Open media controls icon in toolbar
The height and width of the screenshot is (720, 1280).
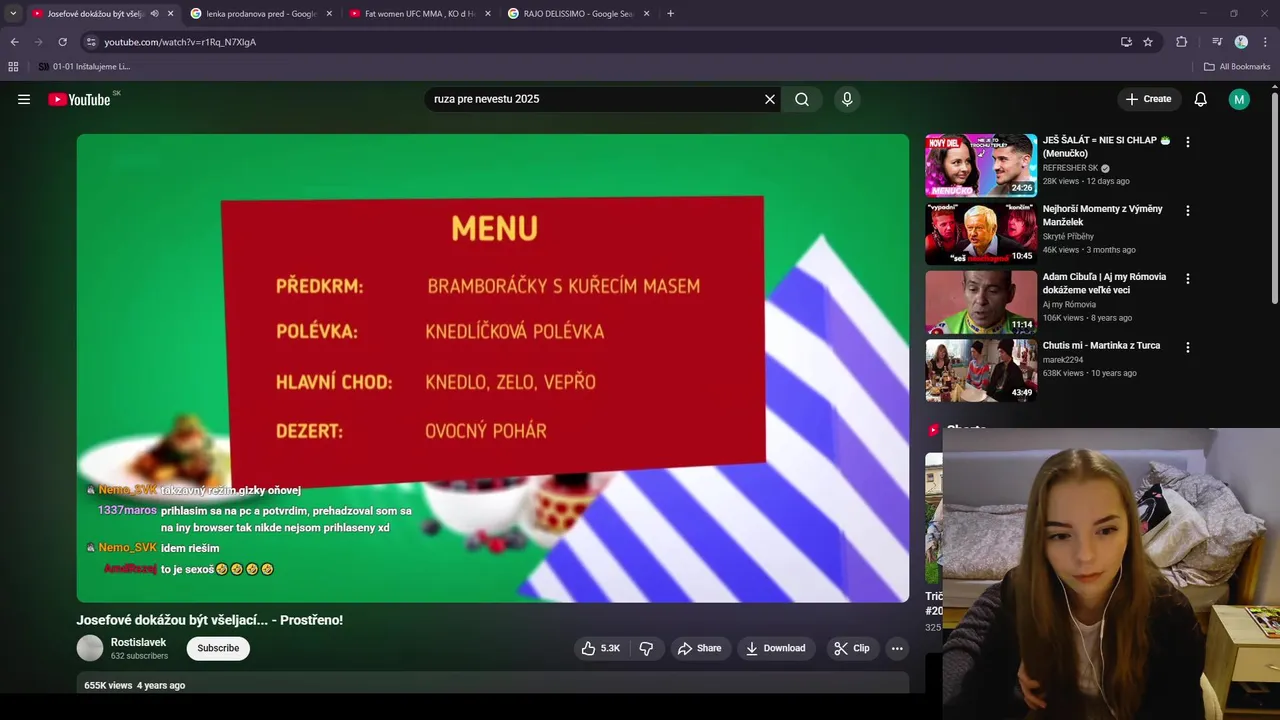[x=1217, y=42]
